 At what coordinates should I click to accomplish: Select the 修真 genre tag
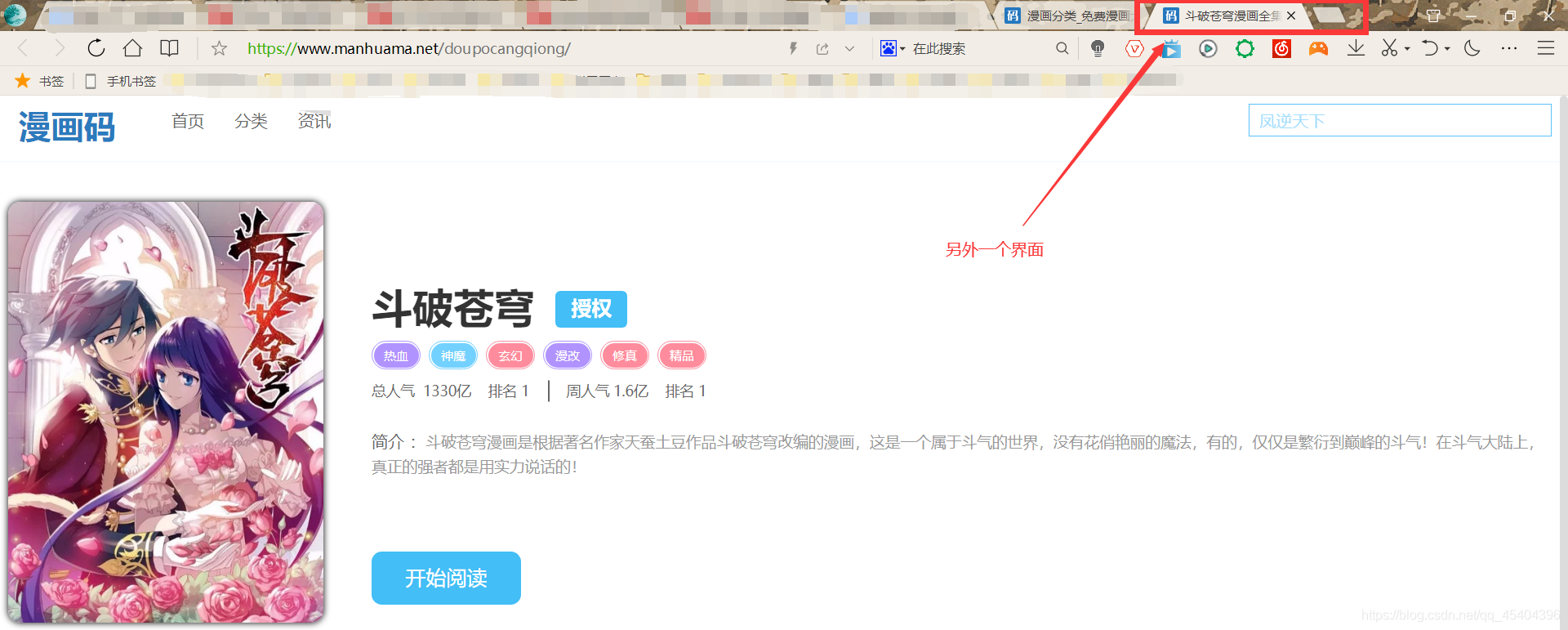pos(625,355)
